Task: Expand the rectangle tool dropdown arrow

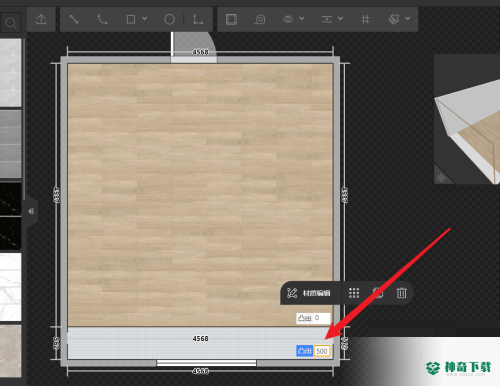Action: pos(145,19)
